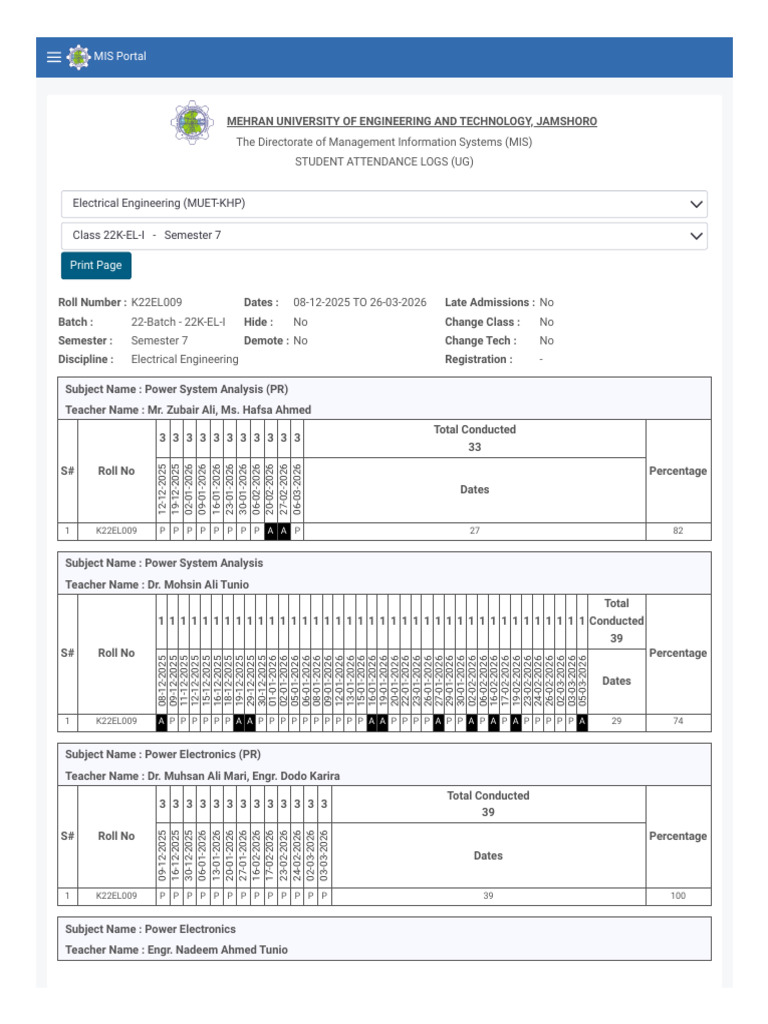This screenshot has height=1024, width=768.
Task: Click attended count 27 in first table
Action: coord(475,531)
